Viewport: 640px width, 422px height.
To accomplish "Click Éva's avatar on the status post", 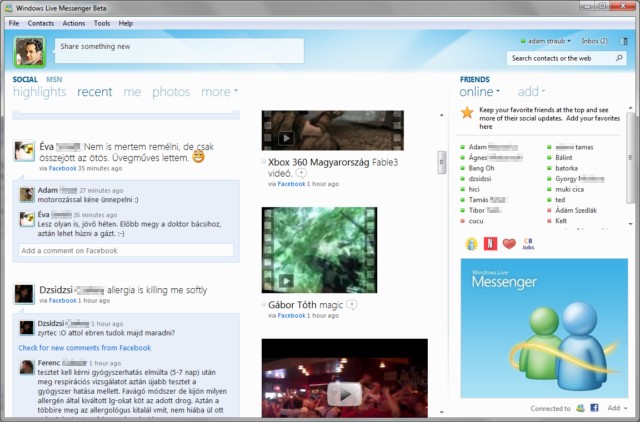I will click(x=24, y=151).
